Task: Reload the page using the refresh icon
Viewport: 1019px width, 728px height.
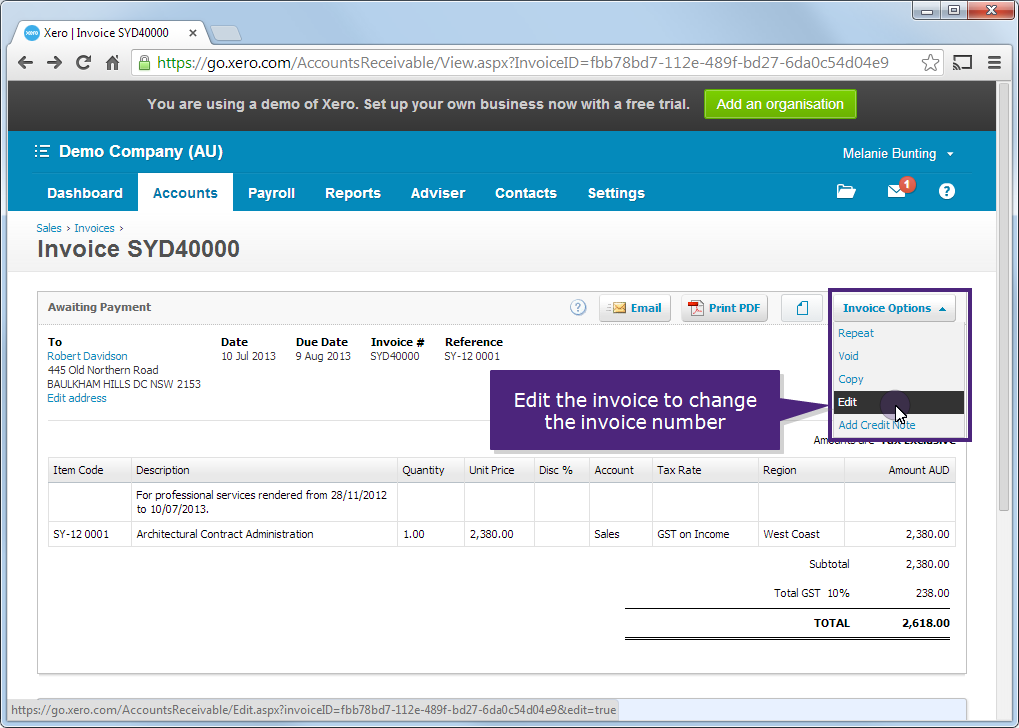Action: coord(83,61)
